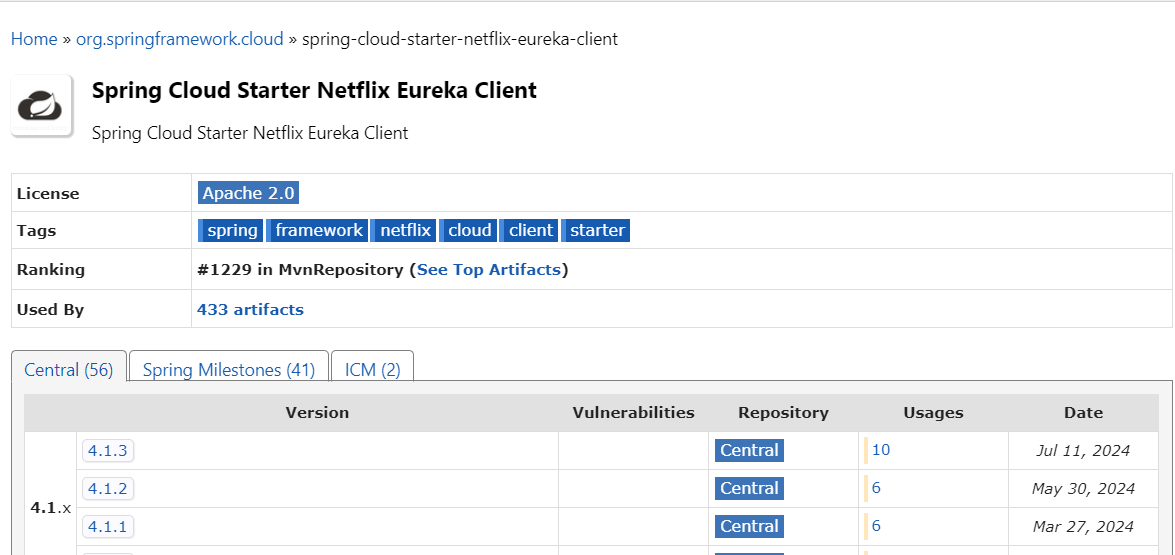Click the Mar 27, 2024 date cell
This screenshot has width=1175, height=555.
[x=1083, y=527]
